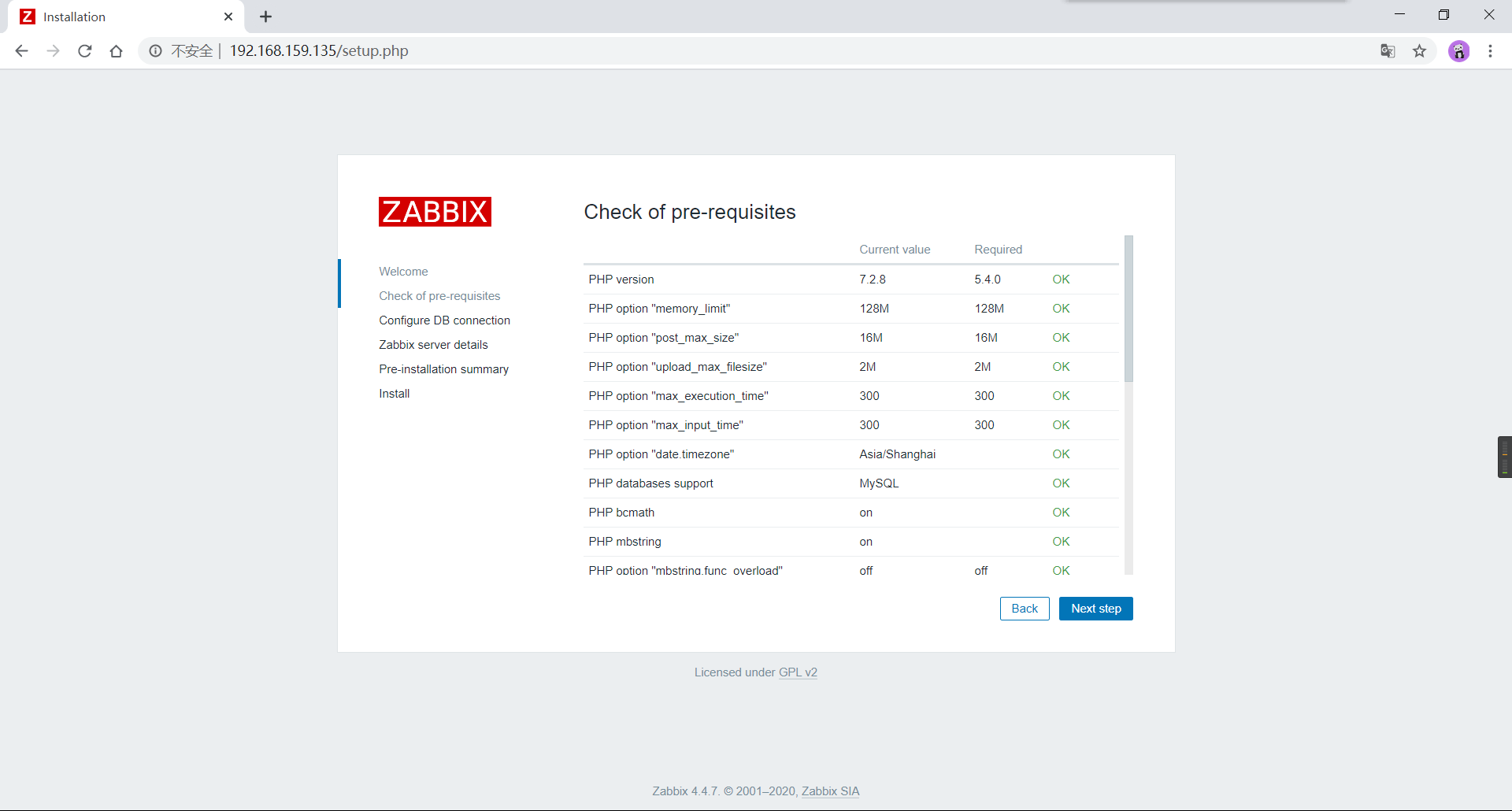
Task: Select the Install step in sidebar
Action: [394, 394]
